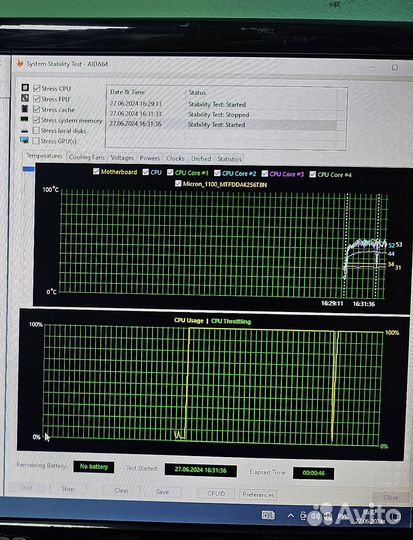
Task: Click the CPU chip icon beside Stress CPU
Action: coord(25,87)
